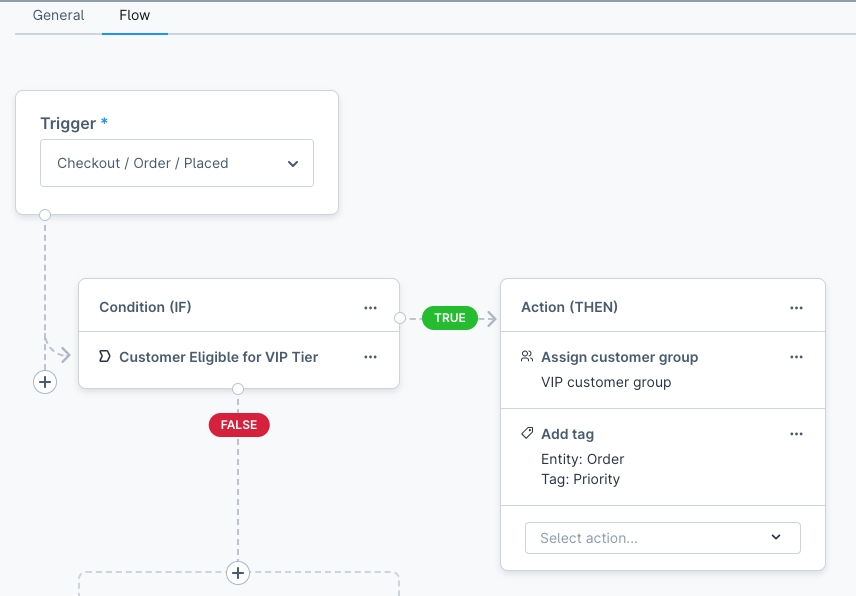Click the rule icon beside Customer Eligible
The image size is (856, 596).
(104, 357)
